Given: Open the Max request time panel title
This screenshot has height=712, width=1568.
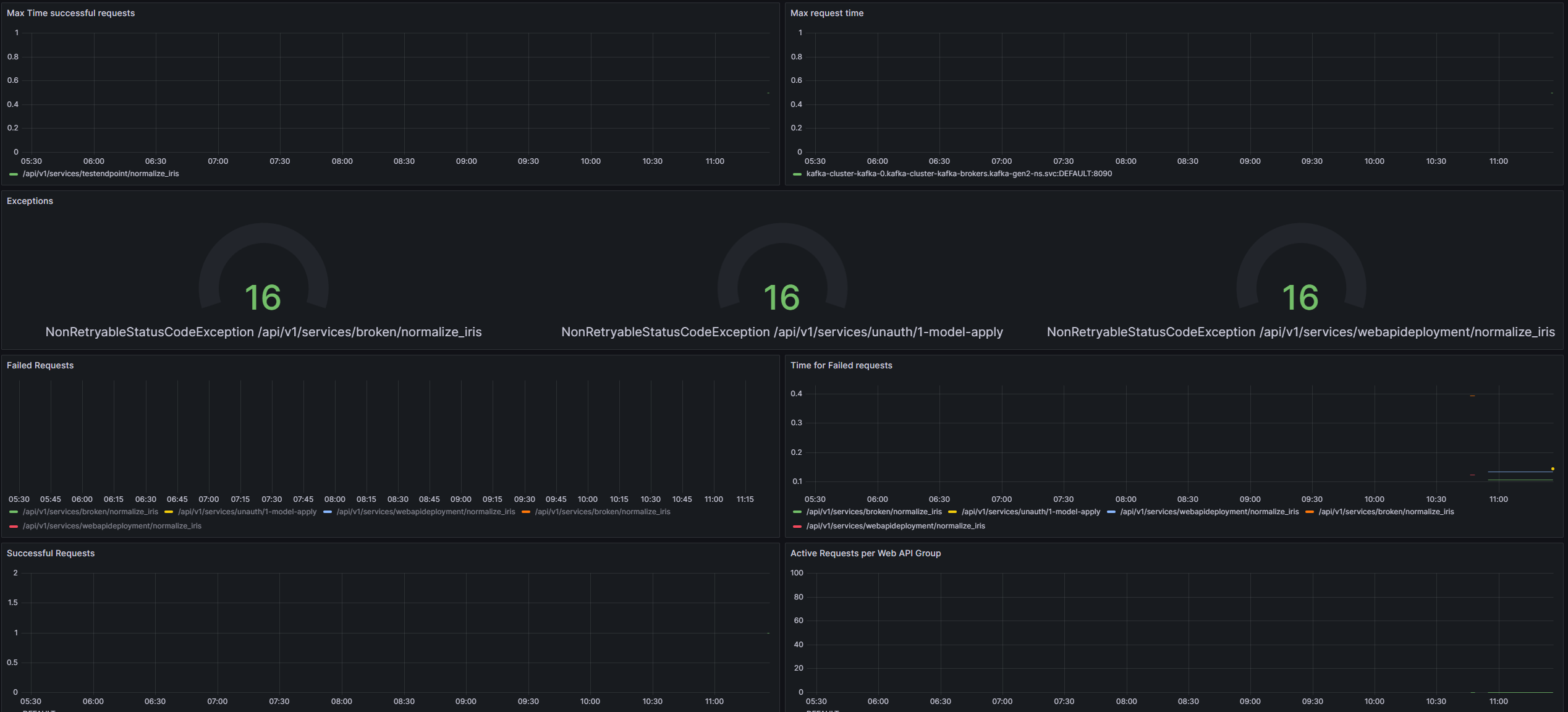Looking at the screenshot, I should (x=826, y=13).
